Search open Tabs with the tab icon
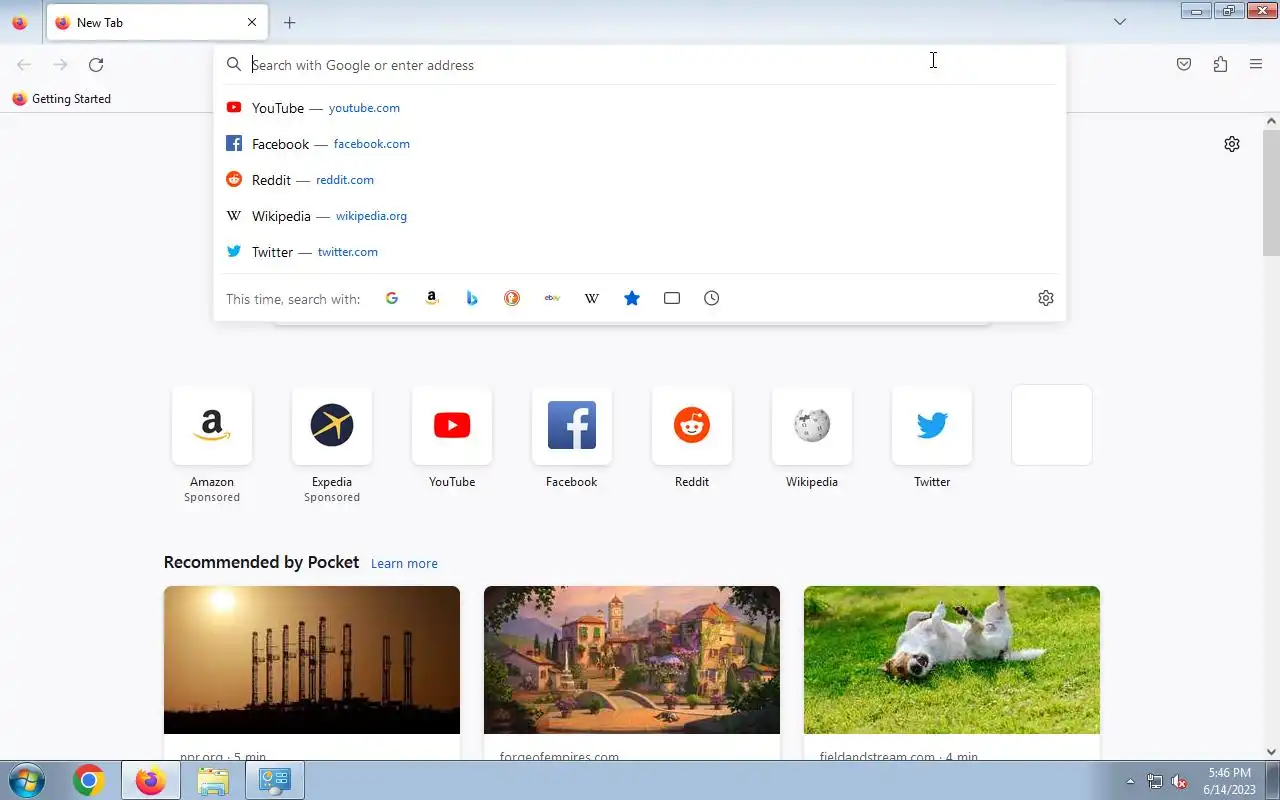The width and height of the screenshot is (1280, 800). pos(672,298)
